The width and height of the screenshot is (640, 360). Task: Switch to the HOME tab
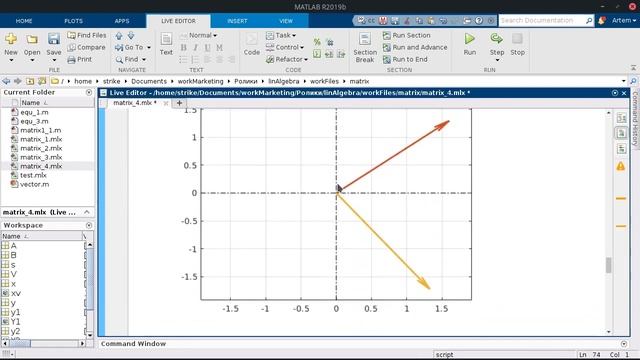coord(24,21)
